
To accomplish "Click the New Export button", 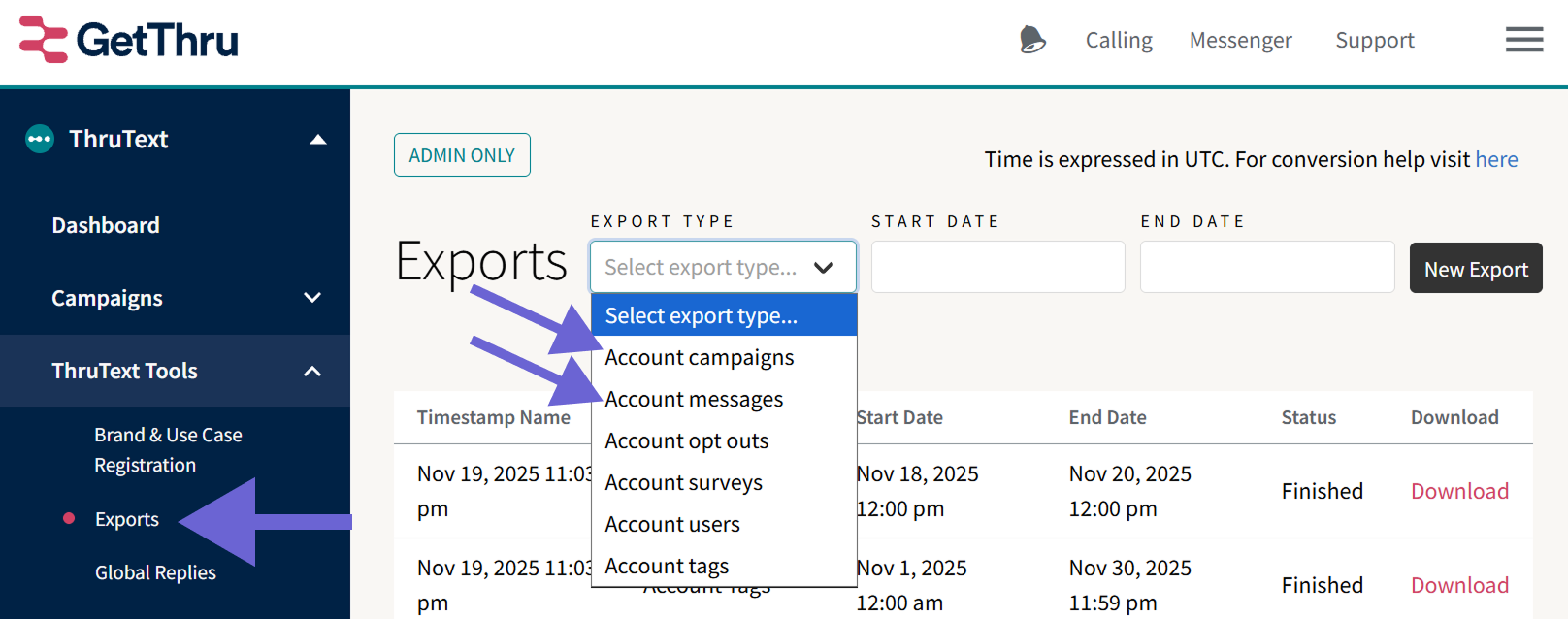I will 1476,269.
